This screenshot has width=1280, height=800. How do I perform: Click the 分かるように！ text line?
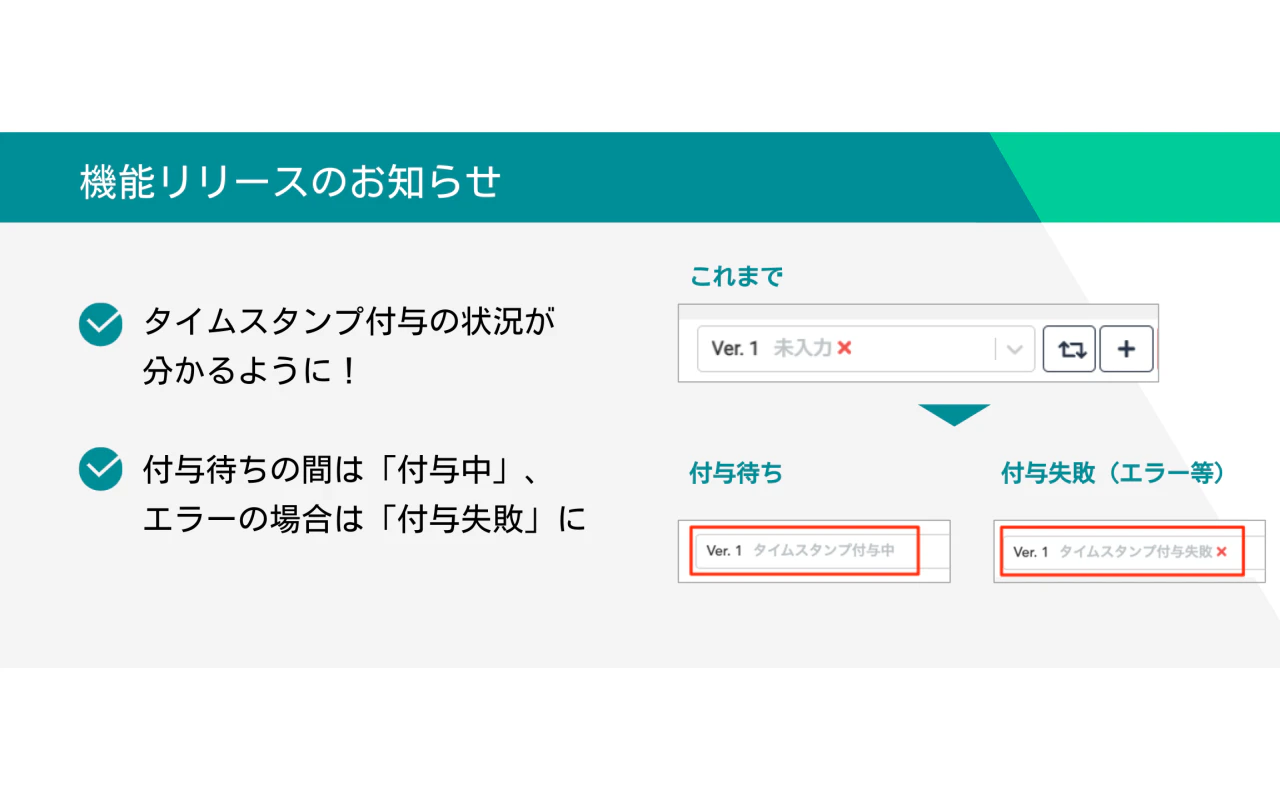pos(250,372)
